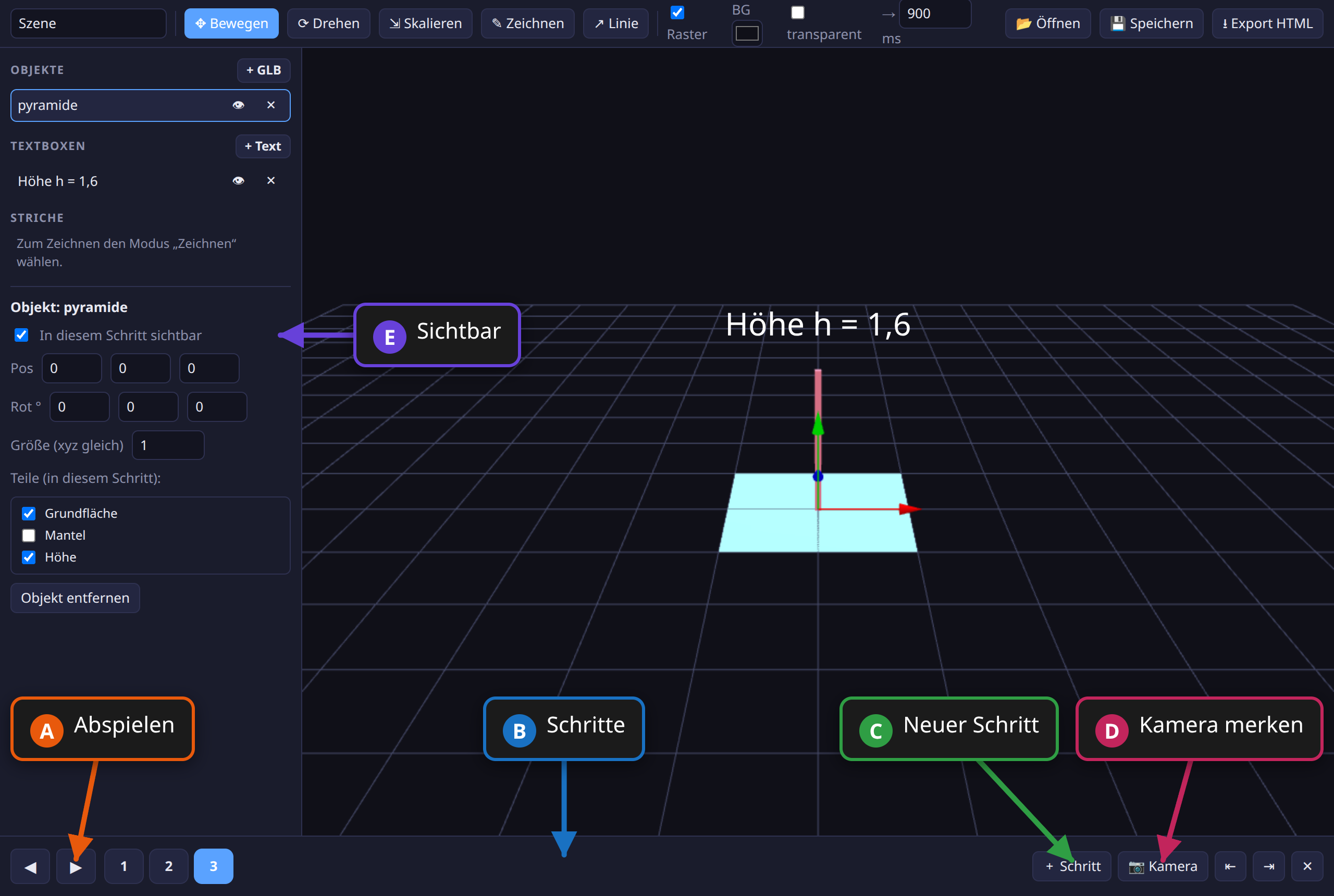Remove pyramide via its X icon

(271, 105)
